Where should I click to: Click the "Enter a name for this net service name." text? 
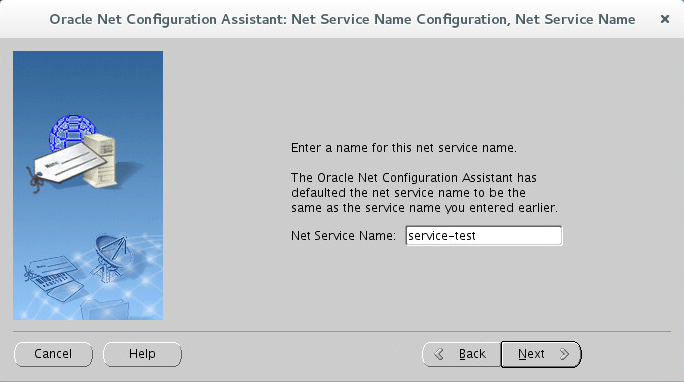pos(404,148)
